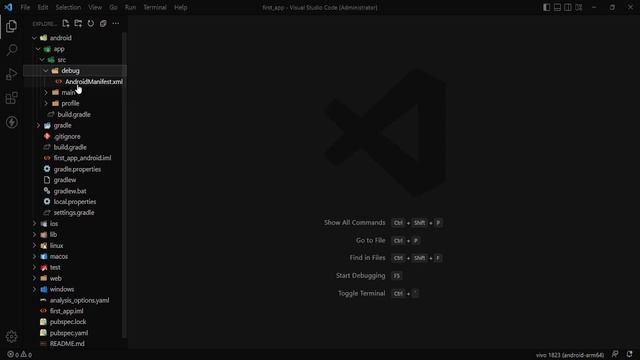Click the Go to File welcome text

click(x=370, y=240)
